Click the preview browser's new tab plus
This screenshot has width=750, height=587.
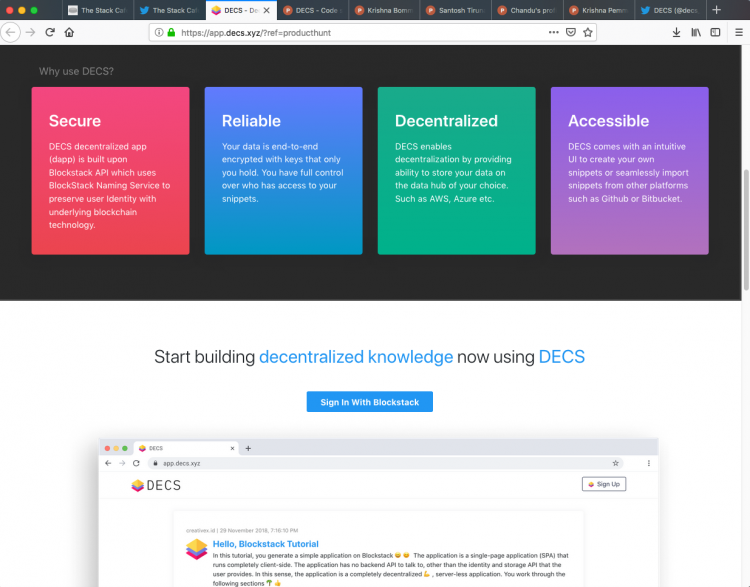(x=248, y=448)
